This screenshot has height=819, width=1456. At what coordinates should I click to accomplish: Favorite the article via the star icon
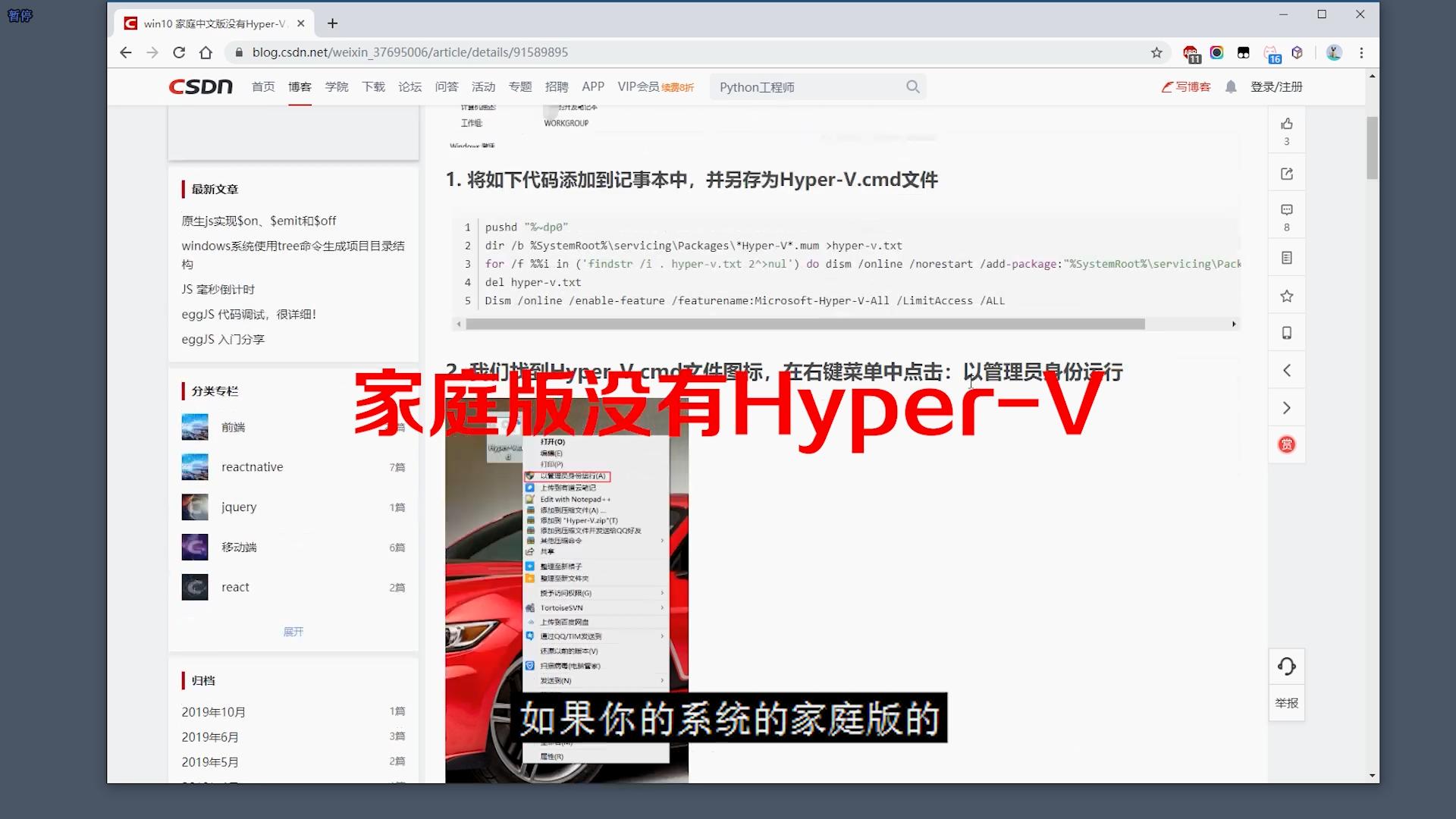click(x=1286, y=295)
